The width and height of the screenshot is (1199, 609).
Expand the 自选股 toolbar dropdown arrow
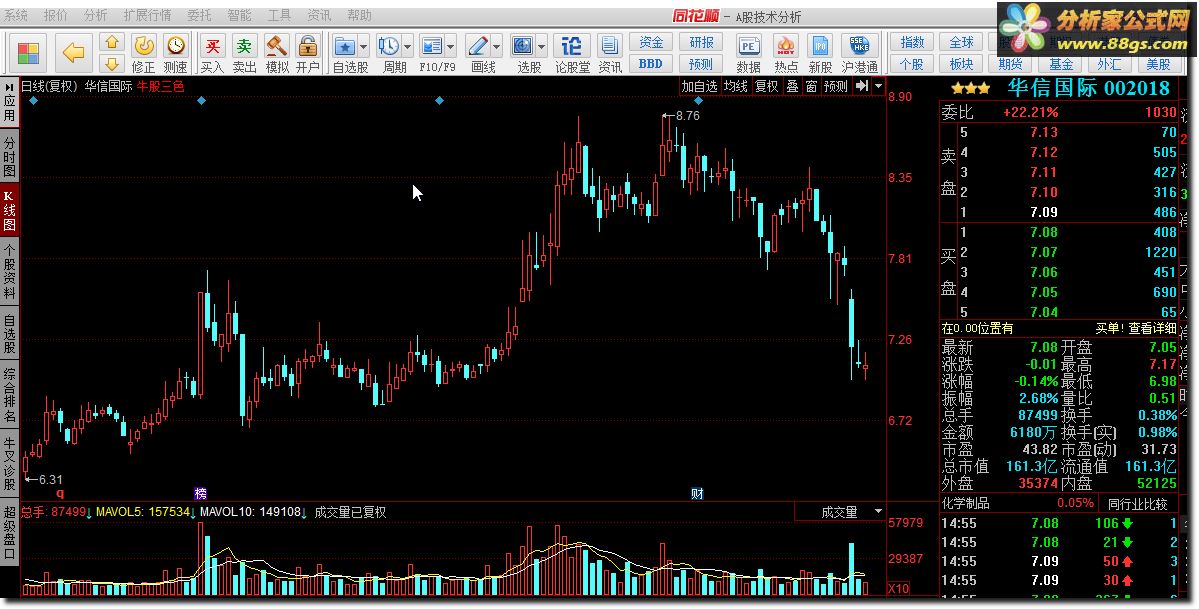click(x=363, y=47)
